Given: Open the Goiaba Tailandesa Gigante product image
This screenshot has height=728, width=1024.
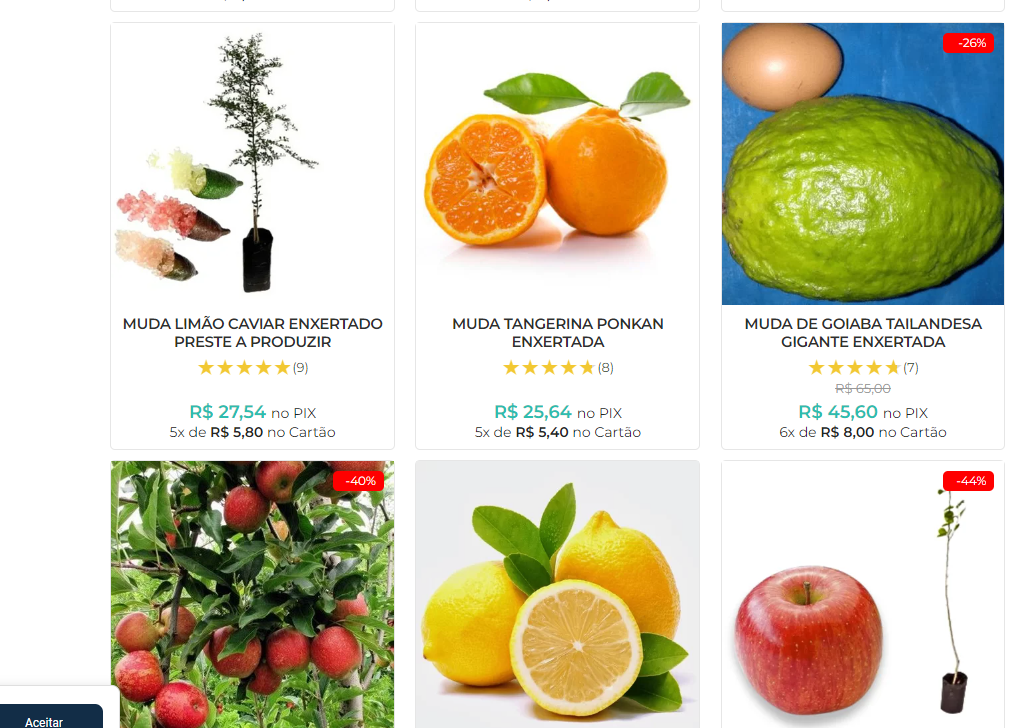Looking at the screenshot, I should point(863,164).
